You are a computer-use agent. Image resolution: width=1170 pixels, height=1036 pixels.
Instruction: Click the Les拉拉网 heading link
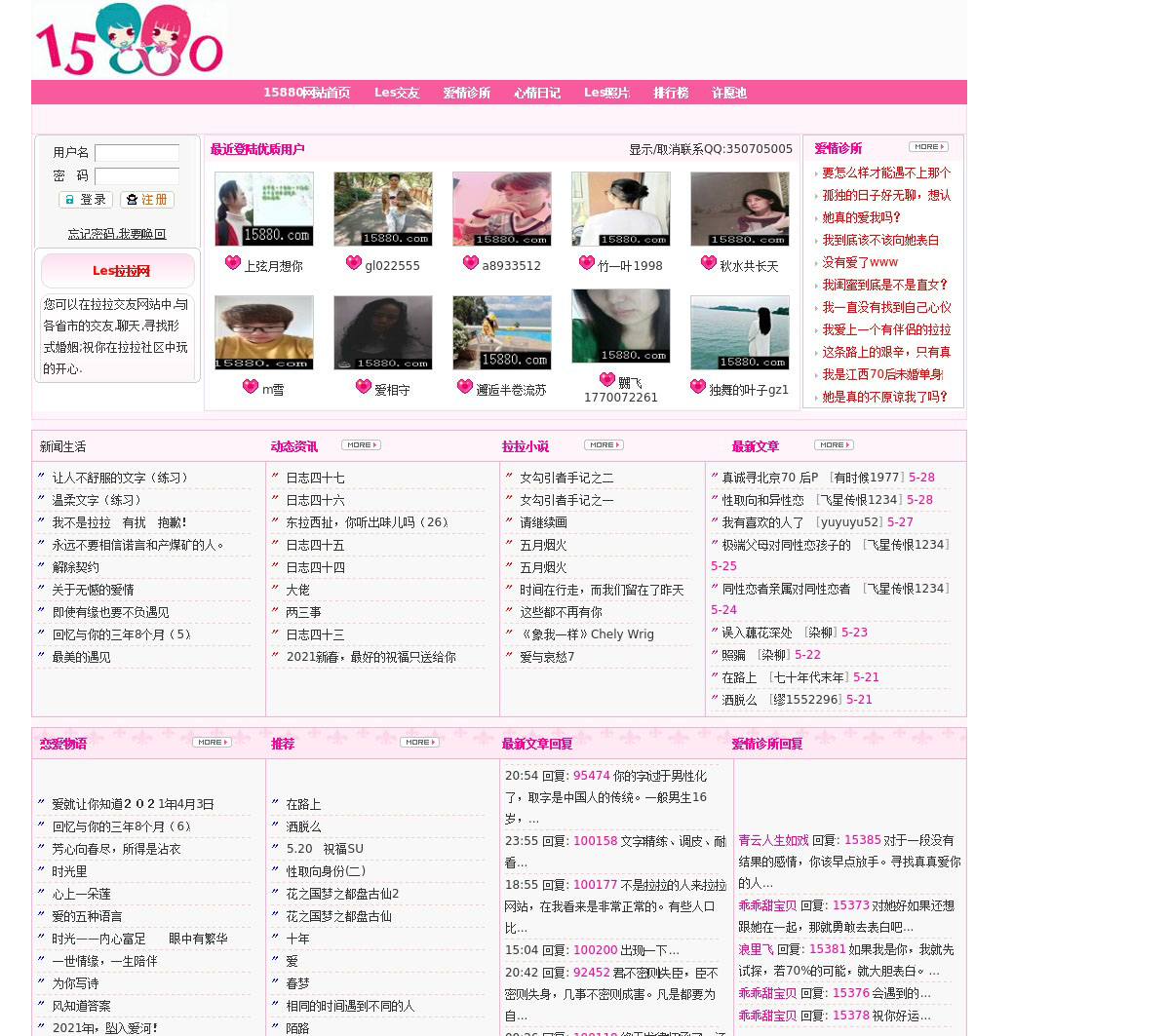[121, 271]
